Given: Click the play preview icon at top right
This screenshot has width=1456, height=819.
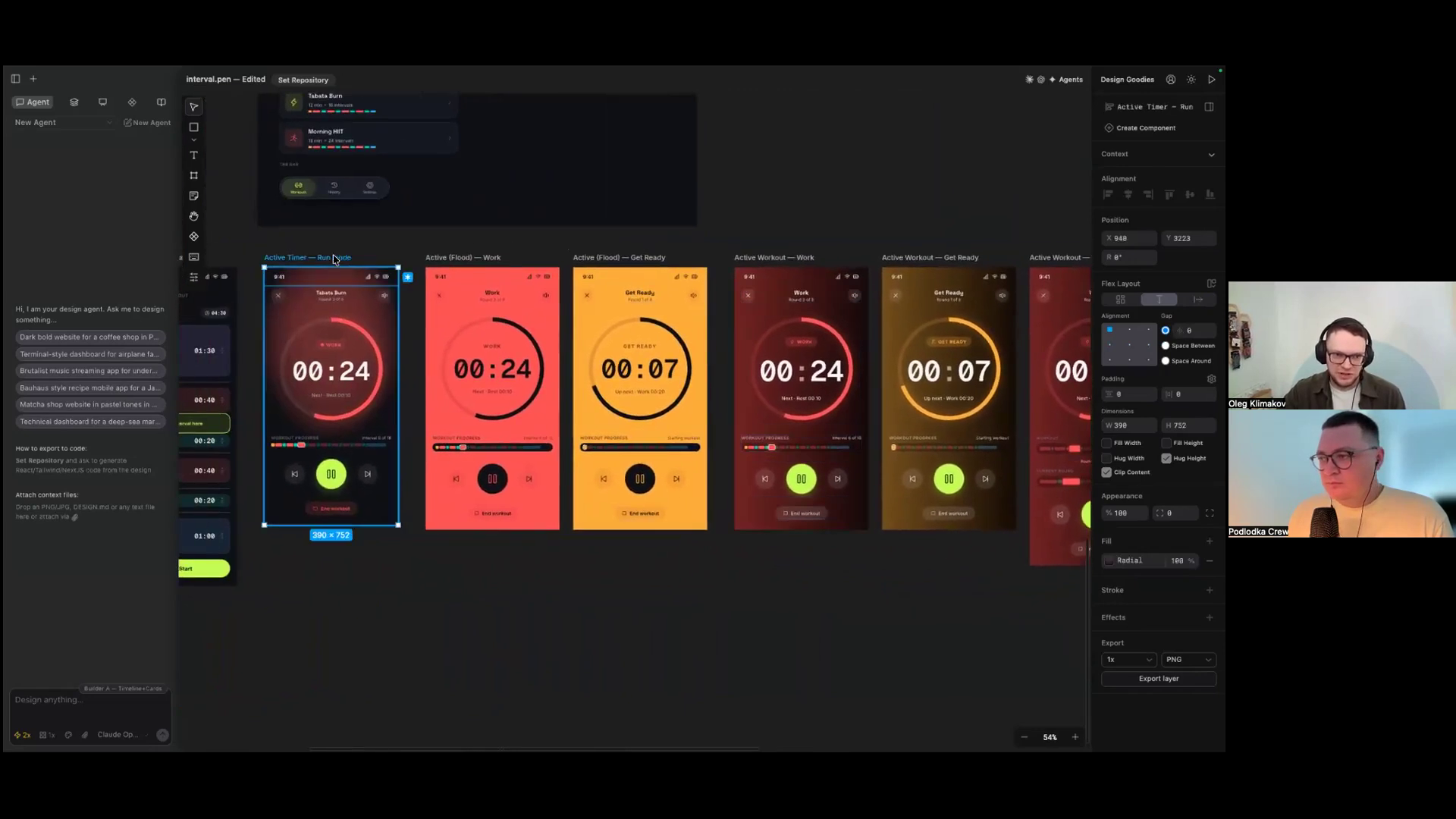Looking at the screenshot, I should (x=1212, y=79).
